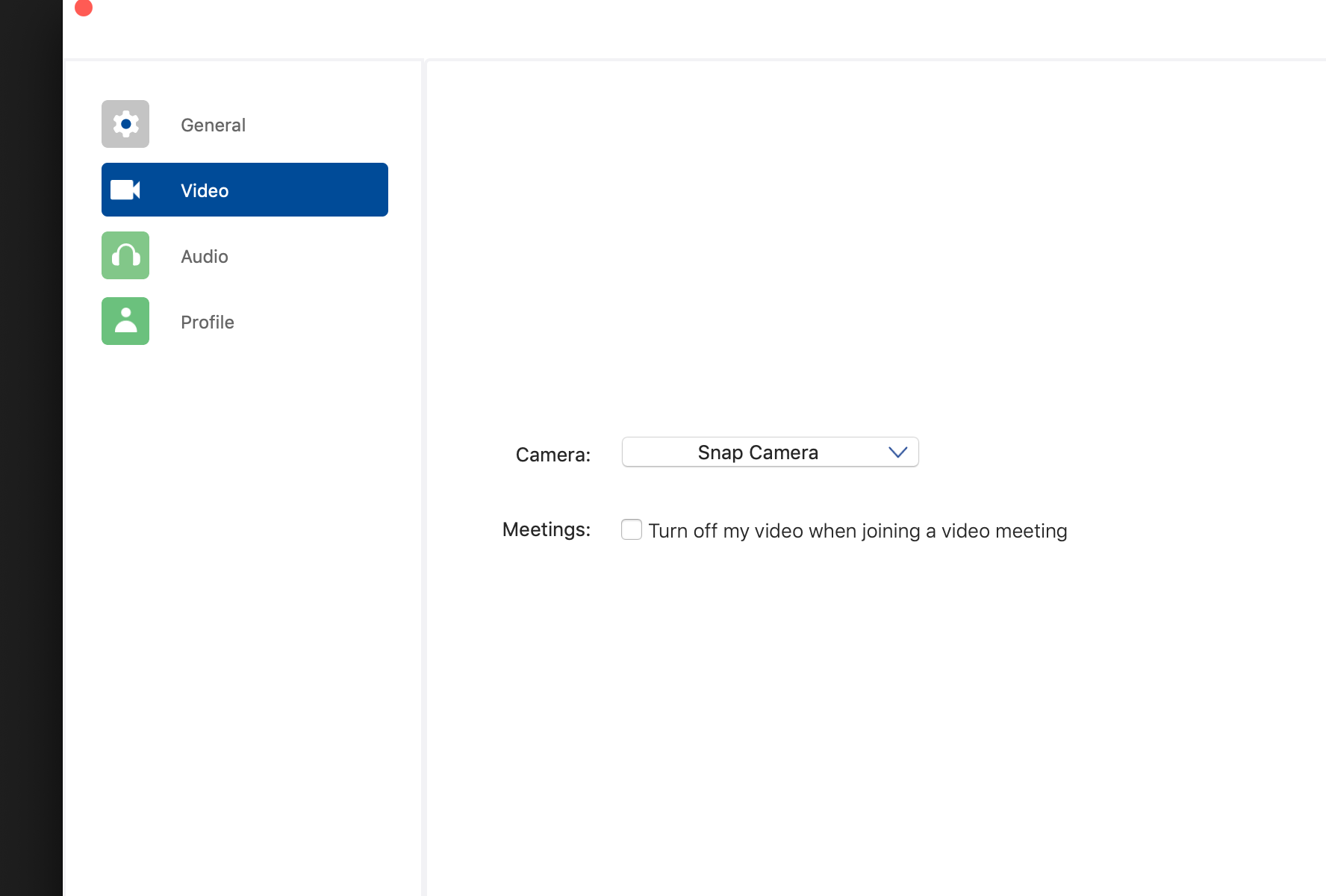Select the Video settings tab label
The image size is (1326, 896).
tap(205, 190)
